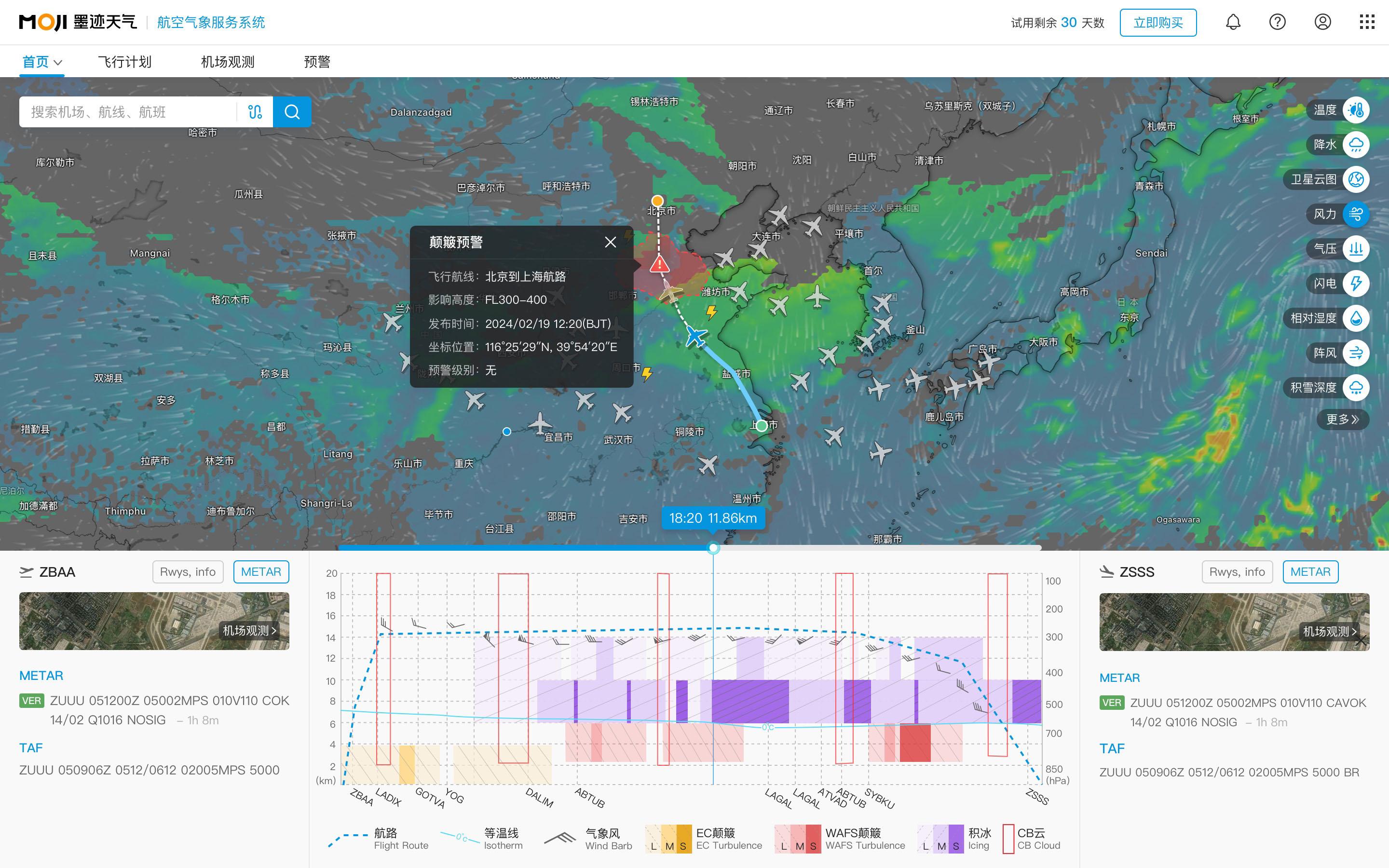Open the user account profile icon
The width and height of the screenshot is (1389, 868).
point(1322,22)
